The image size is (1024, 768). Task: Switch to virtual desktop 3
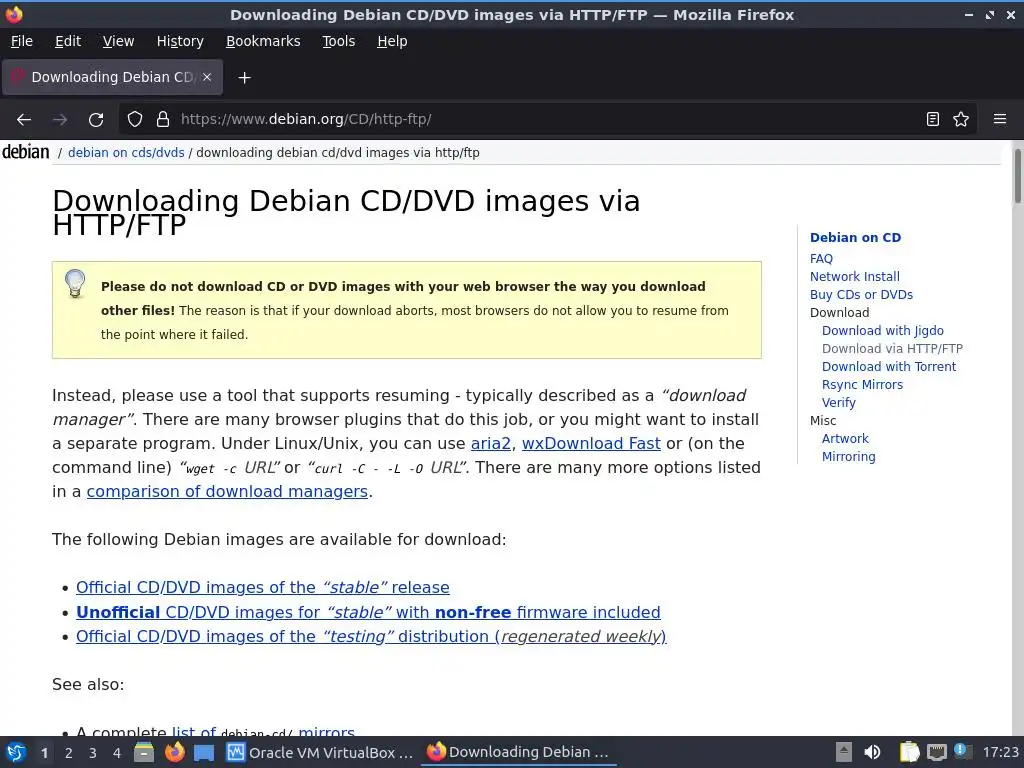pos(93,753)
